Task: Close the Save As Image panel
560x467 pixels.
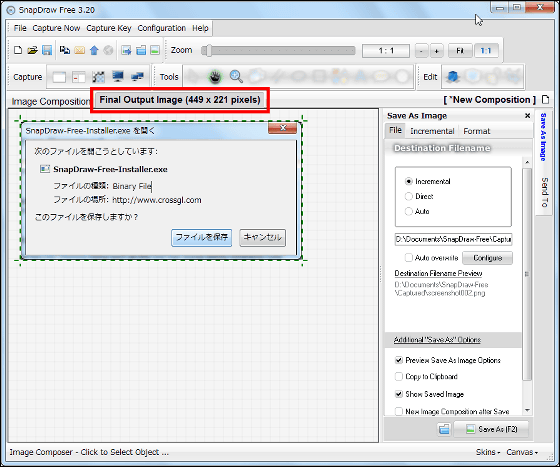Action: 528,116
